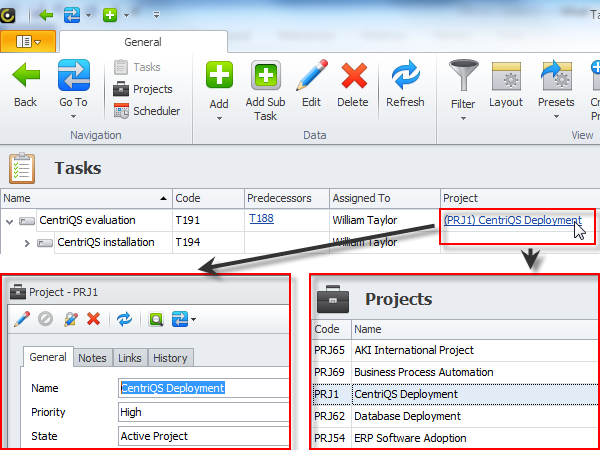This screenshot has height=450, width=600.
Task: Click the refresh icon in Project PRJ1 toolbar
Action: [x=124, y=319]
